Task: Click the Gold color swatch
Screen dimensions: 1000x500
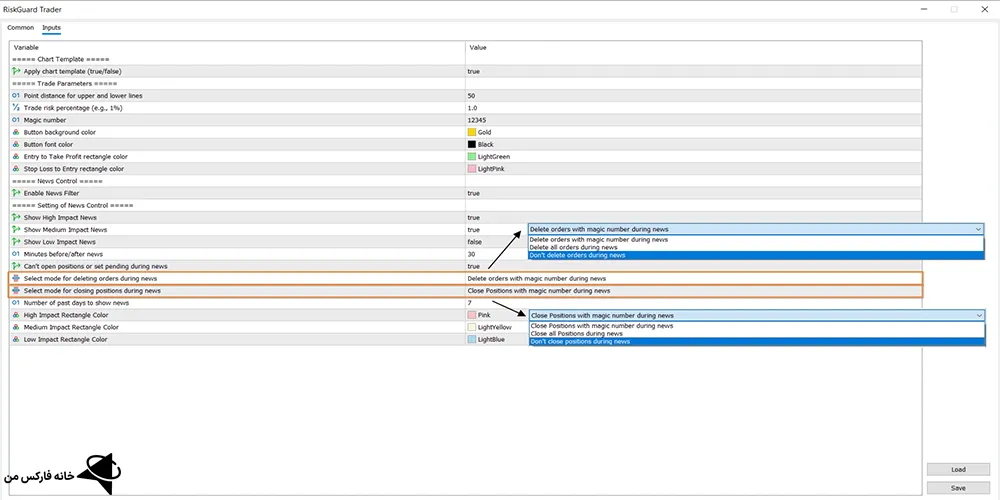Action: (472, 132)
